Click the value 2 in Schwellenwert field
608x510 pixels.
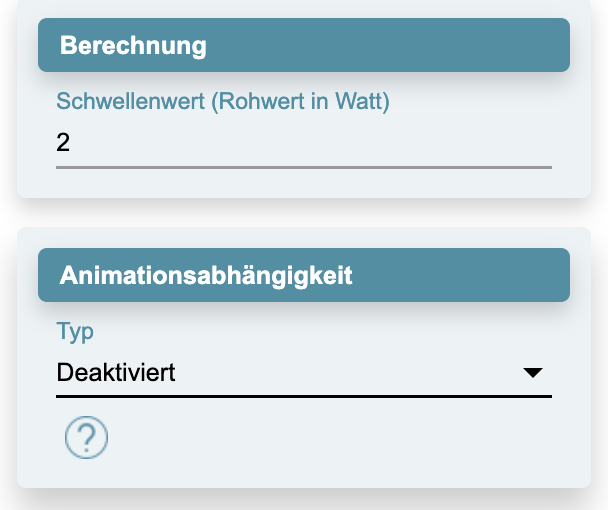pyautogui.click(x=63, y=143)
